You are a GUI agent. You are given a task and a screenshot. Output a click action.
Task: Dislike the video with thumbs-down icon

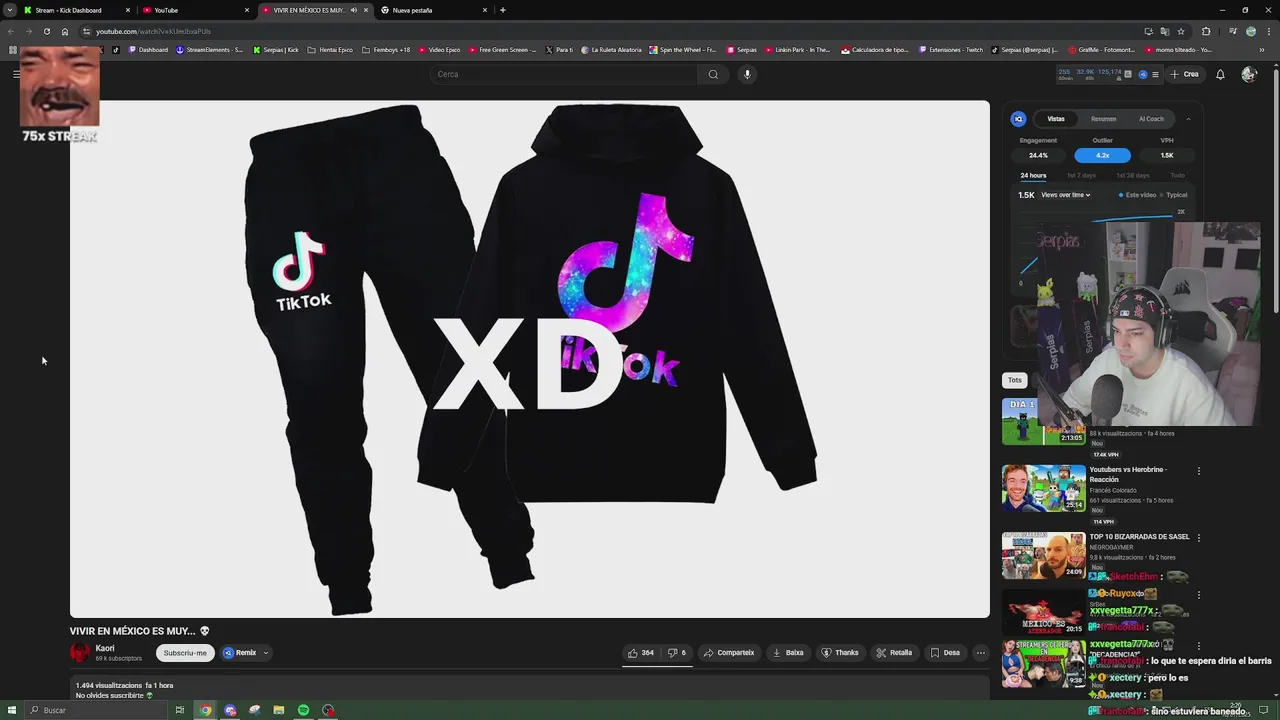pyautogui.click(x=677, y=653)
